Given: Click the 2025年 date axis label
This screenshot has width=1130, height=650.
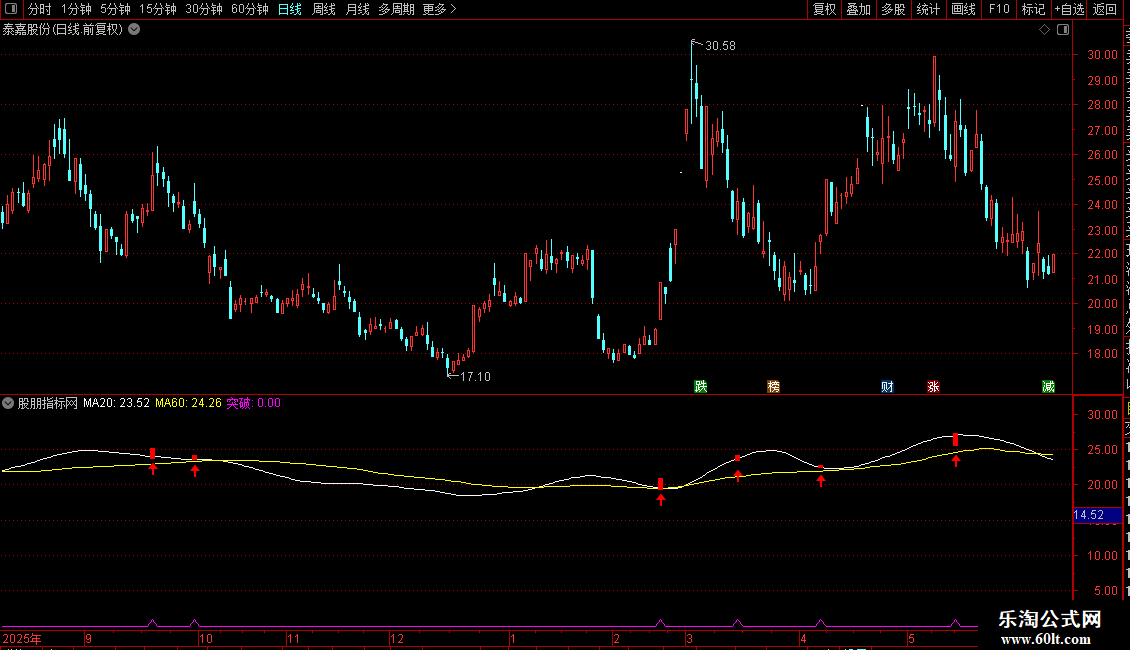Looking at the screenshot, I should click(x=22, y=638).
